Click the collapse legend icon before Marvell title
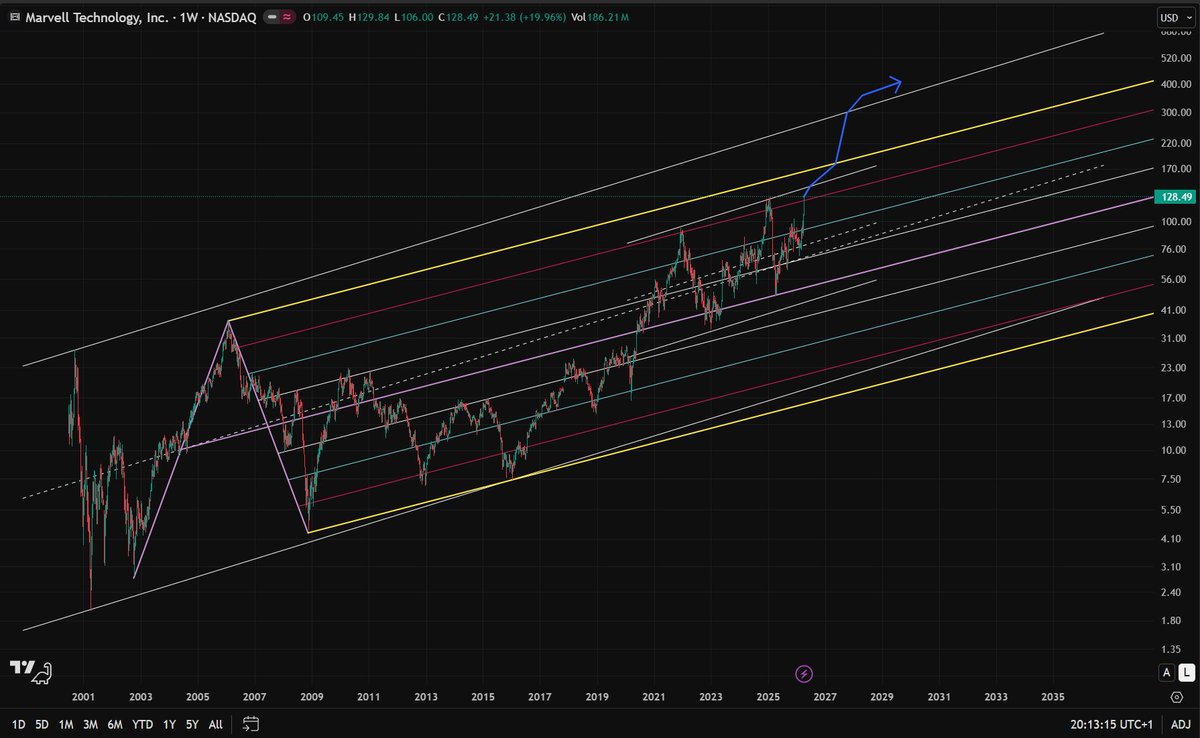The width and height of the screenshot is (1200, 738). [x=14, y=17]
